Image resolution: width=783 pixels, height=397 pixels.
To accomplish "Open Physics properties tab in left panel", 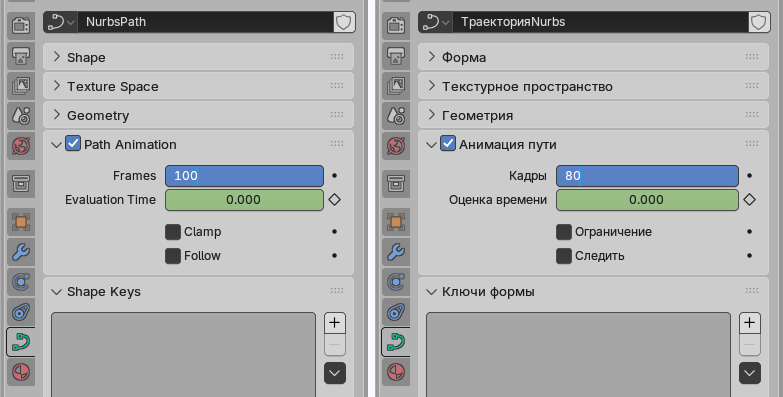I will [21, 282].
